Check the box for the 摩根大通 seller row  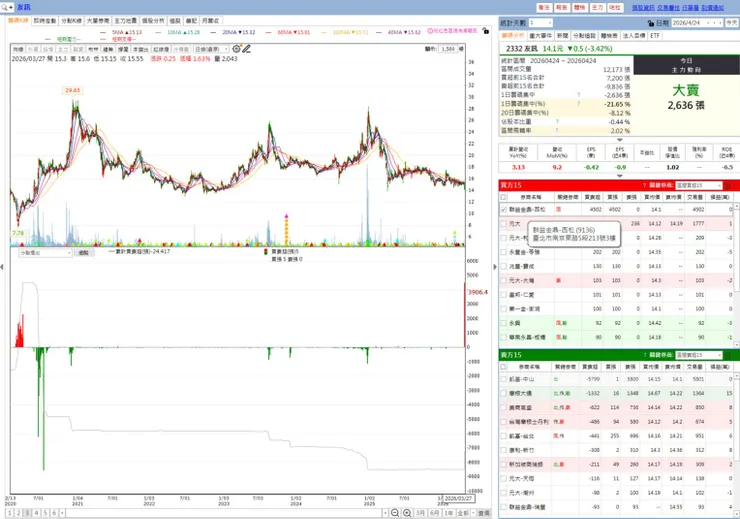tap(504, 393)
